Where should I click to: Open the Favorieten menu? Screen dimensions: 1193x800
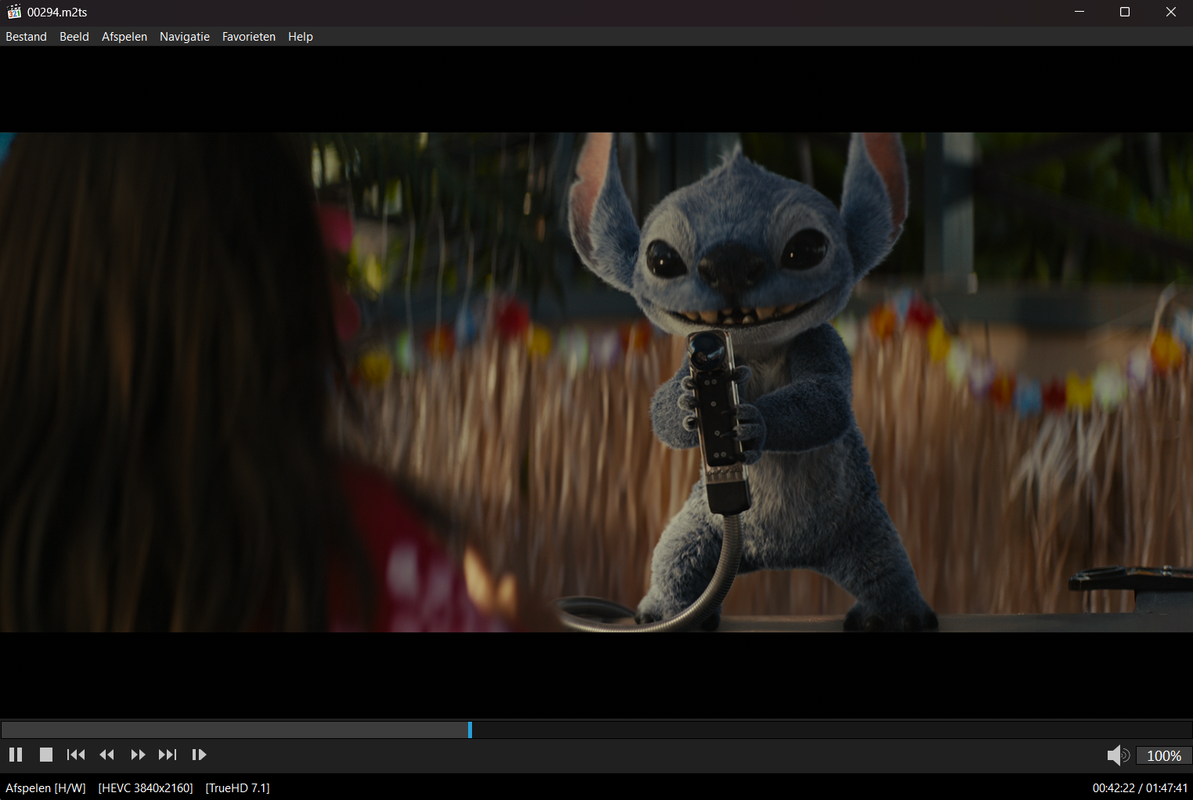[249, 37]
